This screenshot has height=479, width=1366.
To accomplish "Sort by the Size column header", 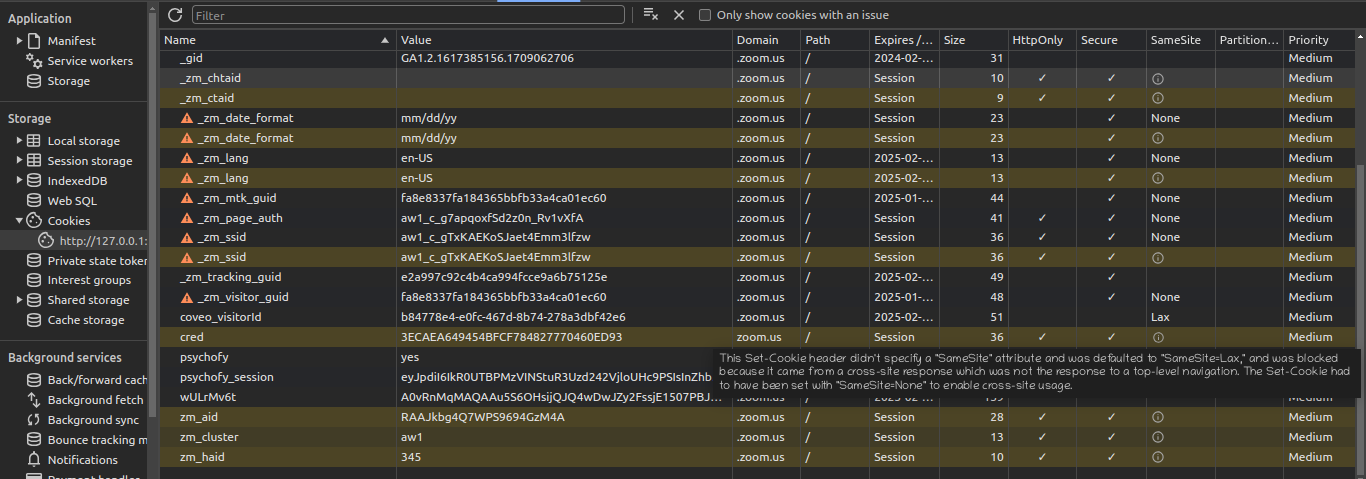I will (974, 40).
